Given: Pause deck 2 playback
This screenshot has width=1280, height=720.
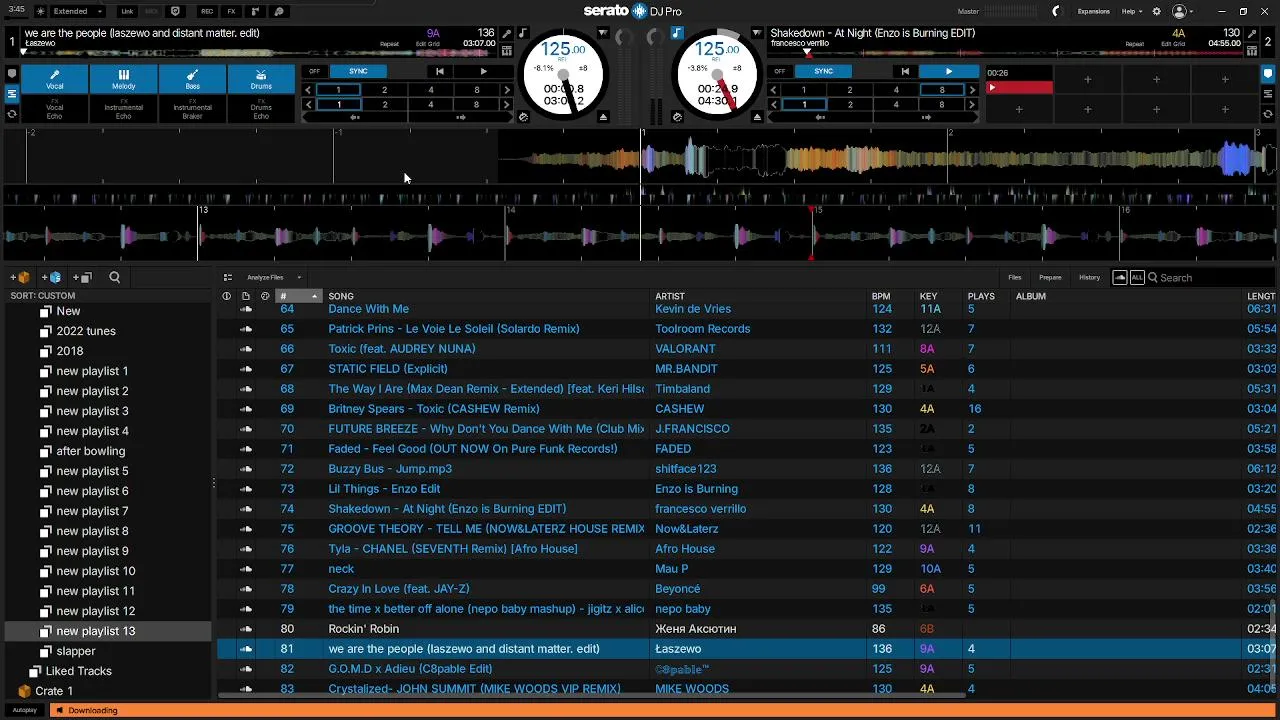Looking at the screenshot, I should pos(948,71).
